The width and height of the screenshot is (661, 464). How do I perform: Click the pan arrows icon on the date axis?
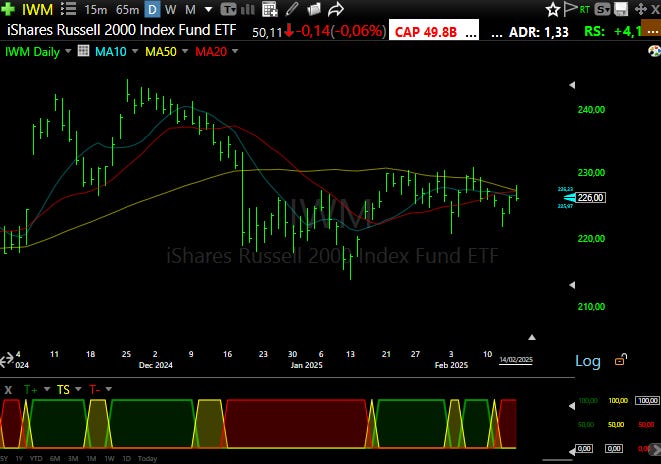pos(6,360)
